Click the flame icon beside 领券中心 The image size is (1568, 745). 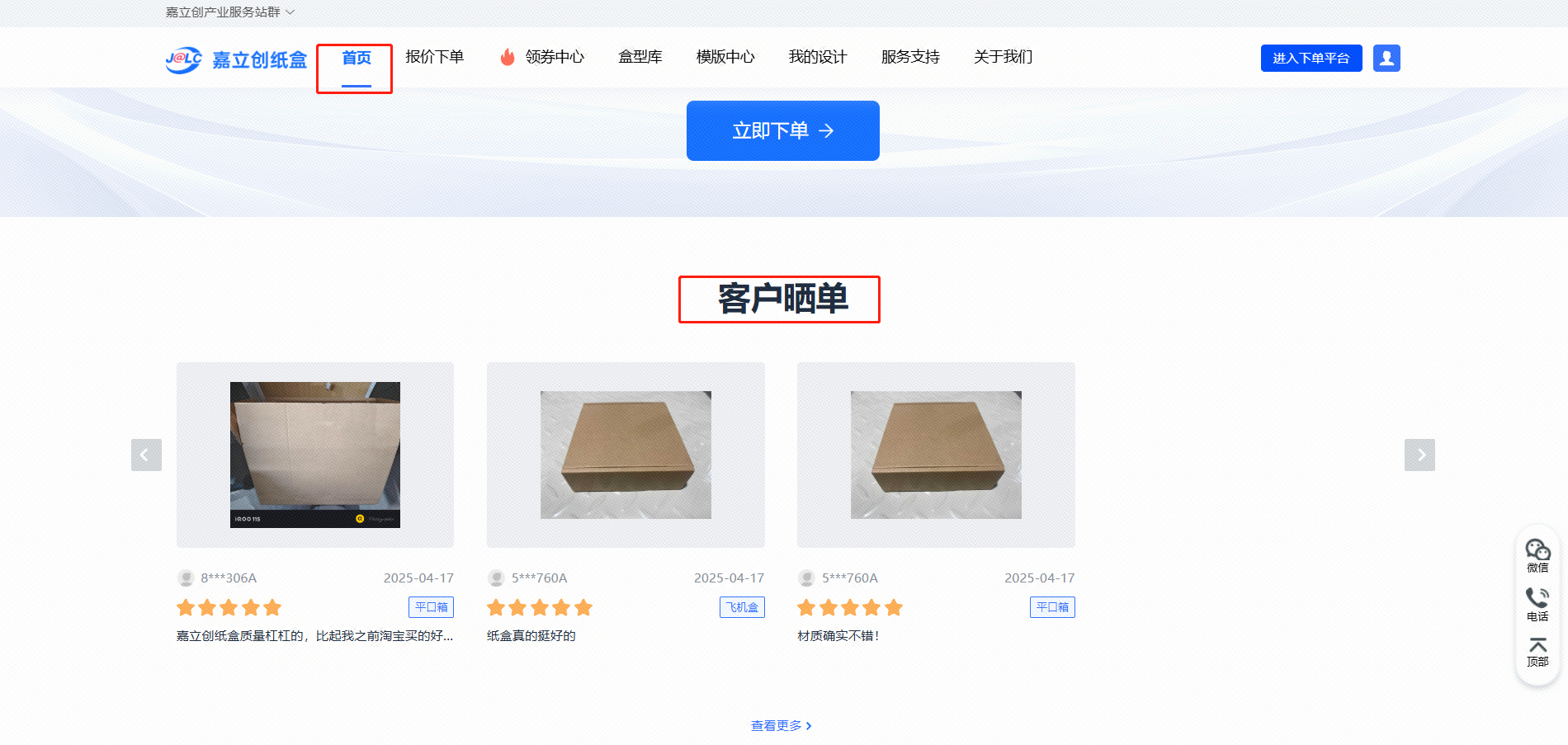pyautogui.click(x=508, y=57)
